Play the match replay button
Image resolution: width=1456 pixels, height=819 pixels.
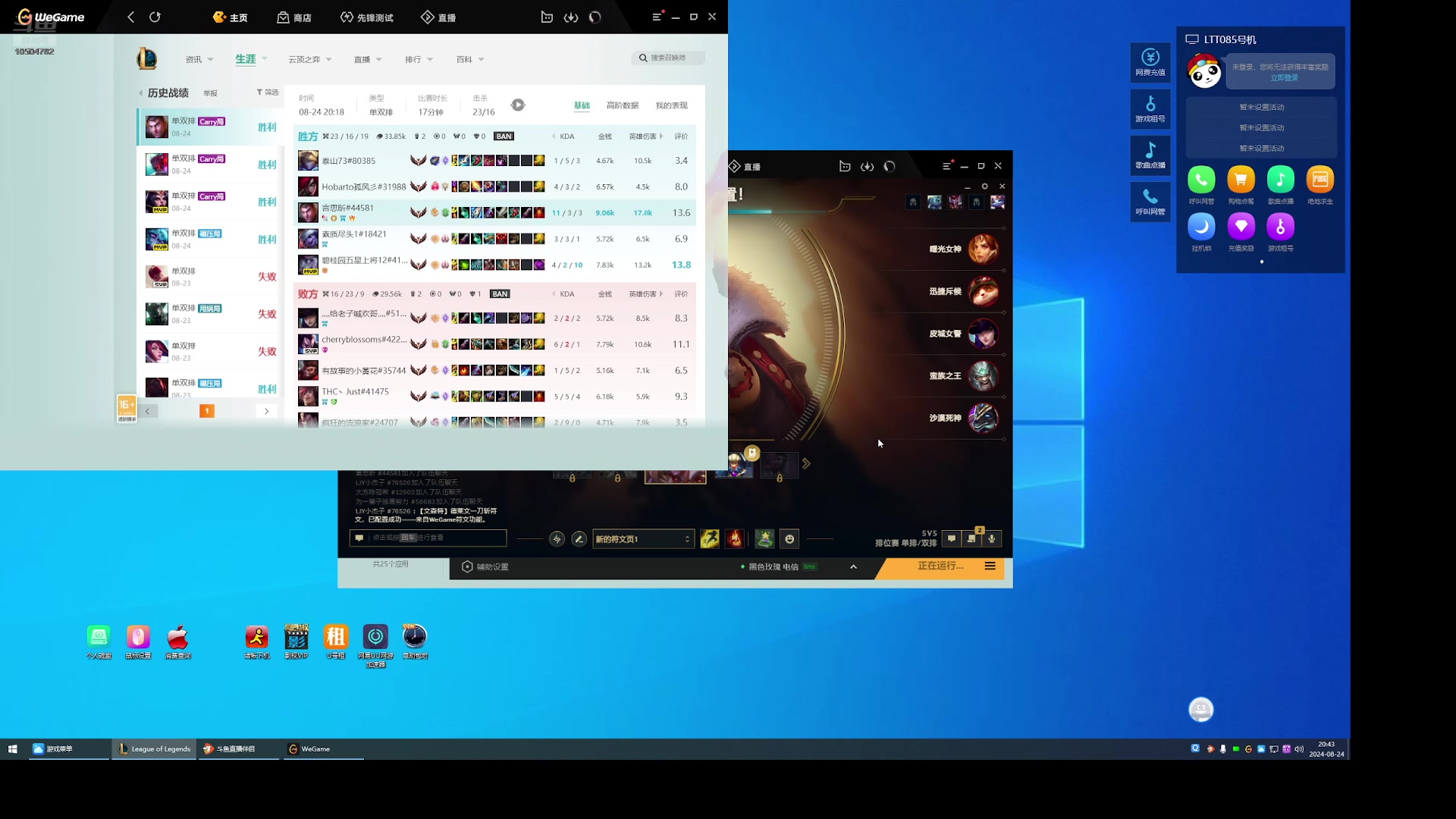(518, 105)
